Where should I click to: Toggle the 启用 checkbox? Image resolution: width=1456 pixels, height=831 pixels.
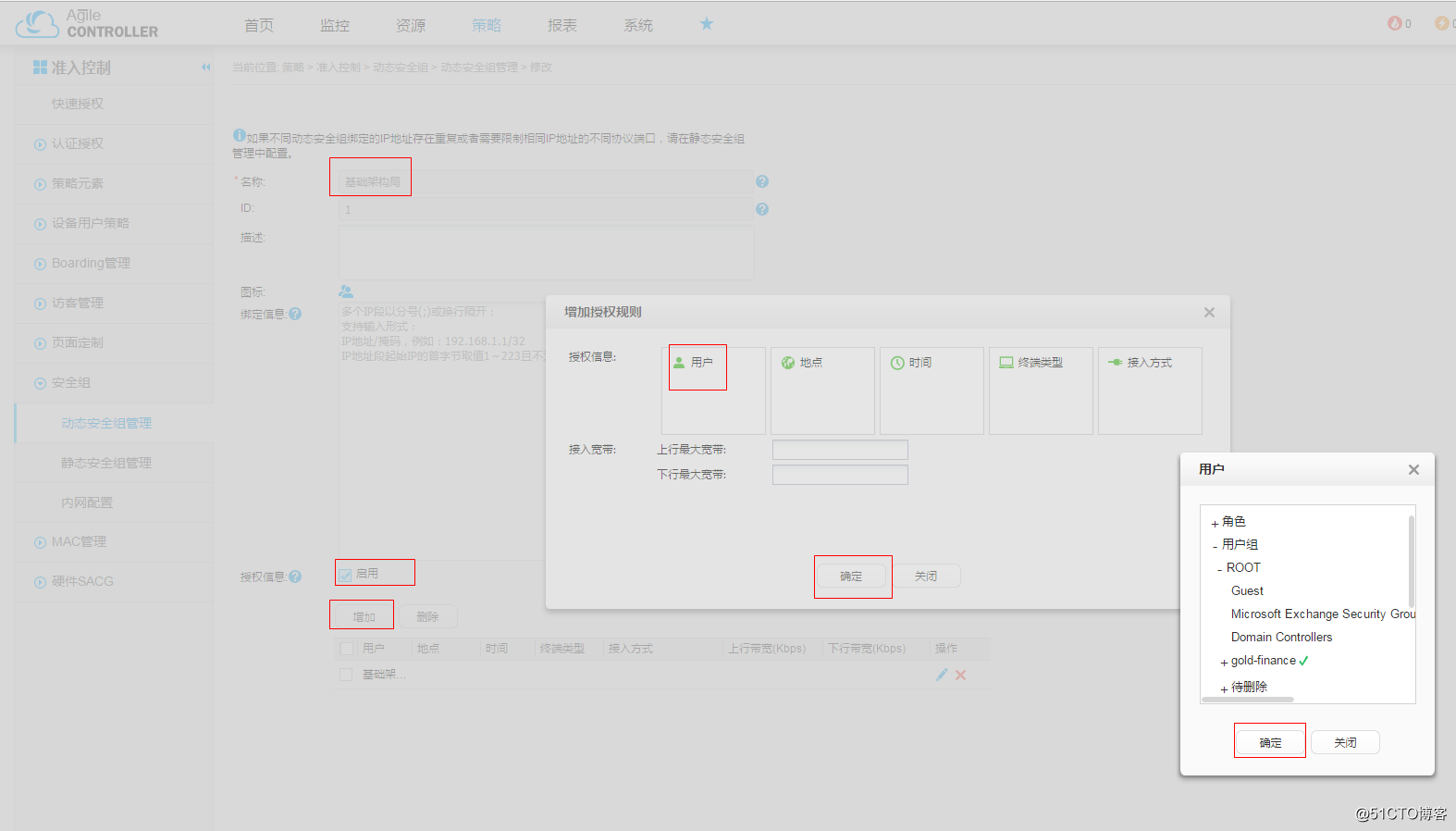coord(345,575)
